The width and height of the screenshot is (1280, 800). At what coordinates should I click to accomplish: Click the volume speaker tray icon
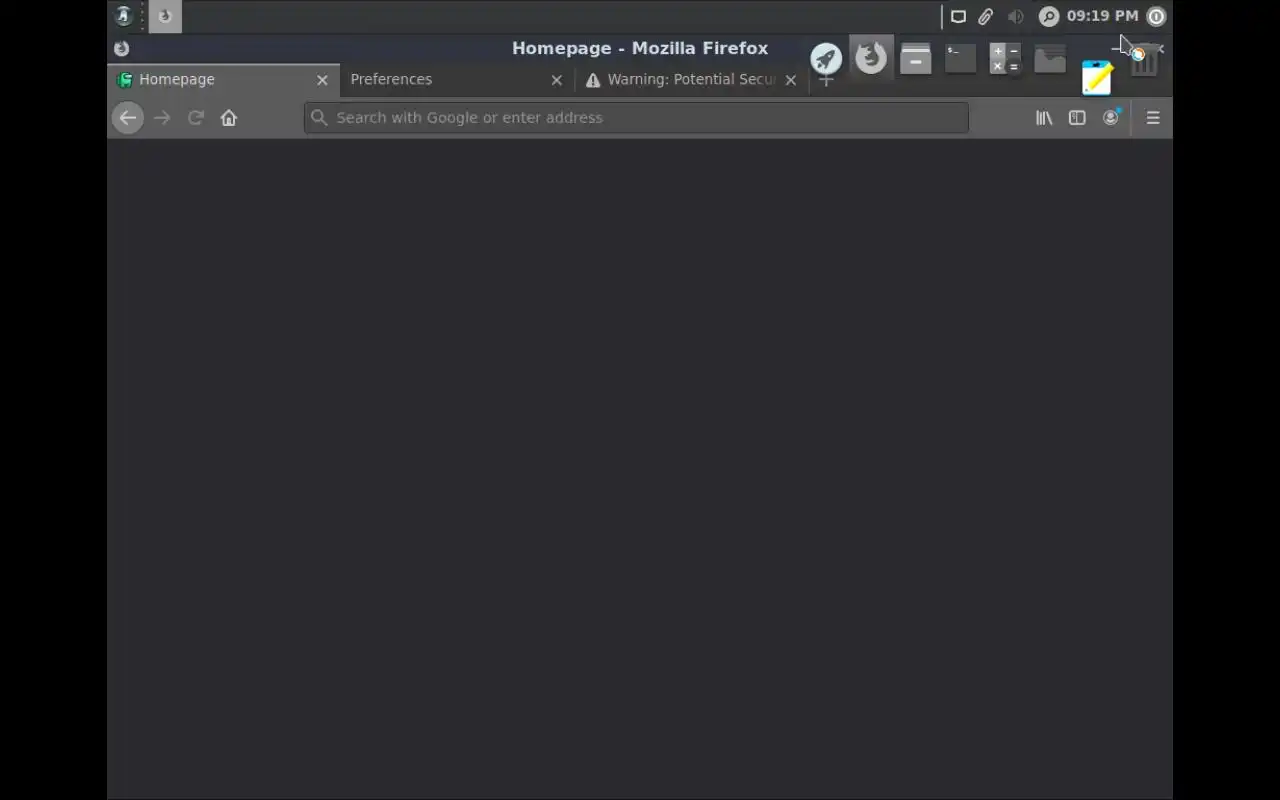pos(1016,16)
